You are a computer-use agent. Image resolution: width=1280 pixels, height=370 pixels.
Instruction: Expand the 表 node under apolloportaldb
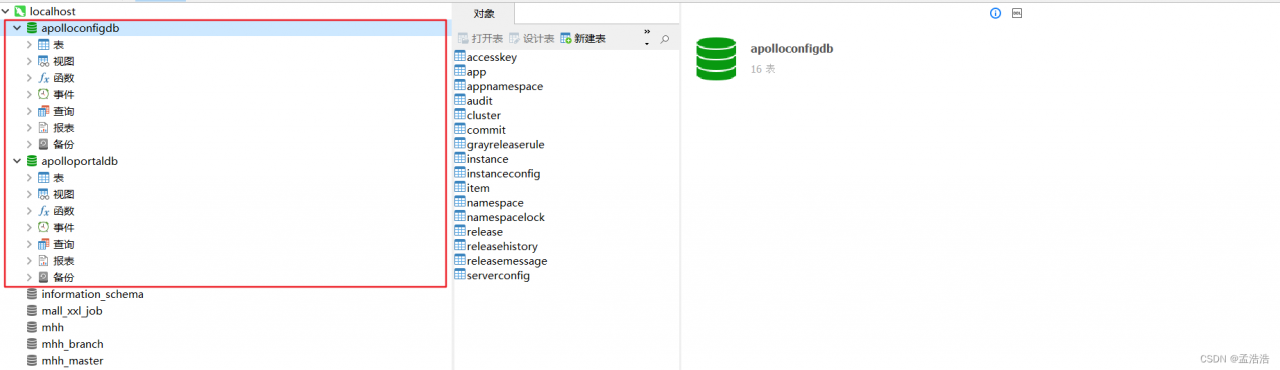[29, 178]
